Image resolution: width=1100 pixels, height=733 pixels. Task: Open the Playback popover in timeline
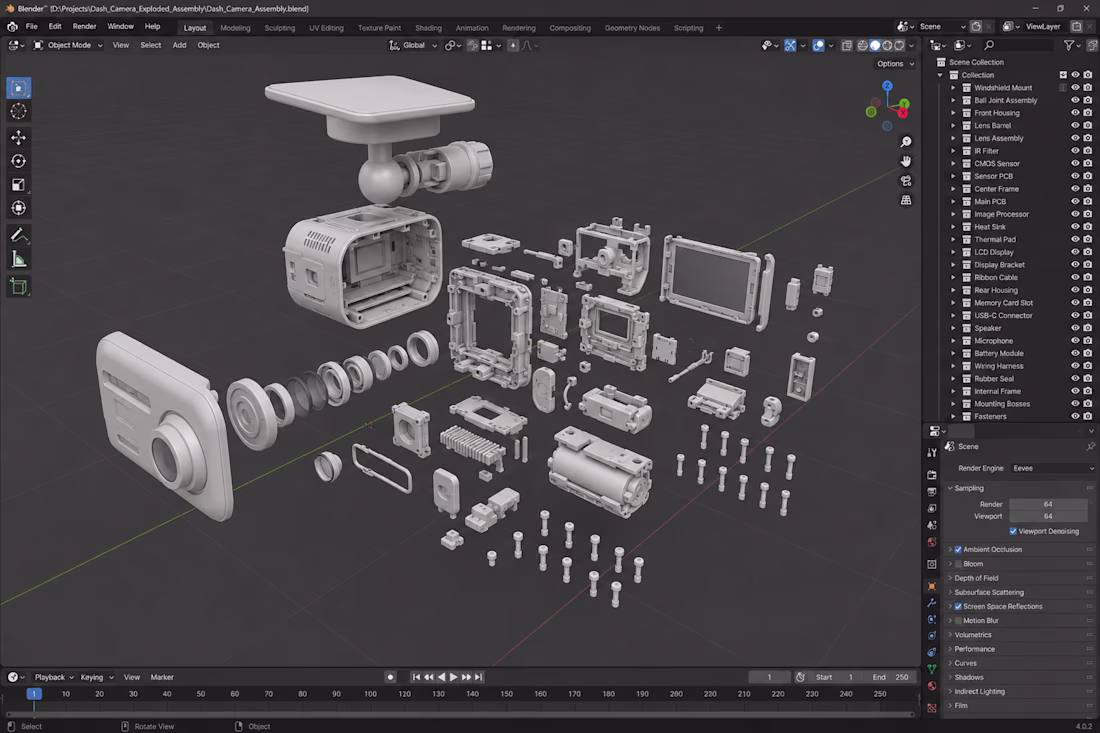tap(53, 677)
